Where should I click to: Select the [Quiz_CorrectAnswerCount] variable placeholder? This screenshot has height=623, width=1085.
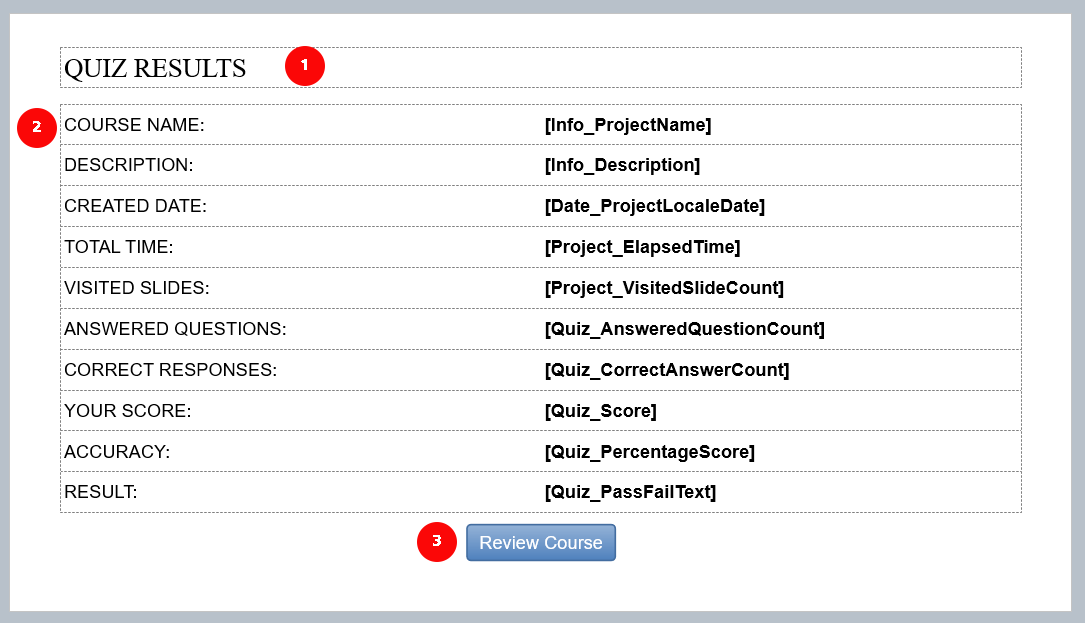click(667, 370)
